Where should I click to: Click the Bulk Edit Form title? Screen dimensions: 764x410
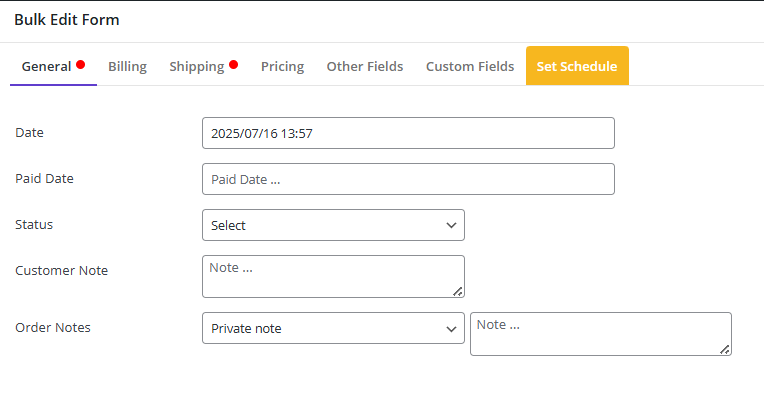(67, 20)
